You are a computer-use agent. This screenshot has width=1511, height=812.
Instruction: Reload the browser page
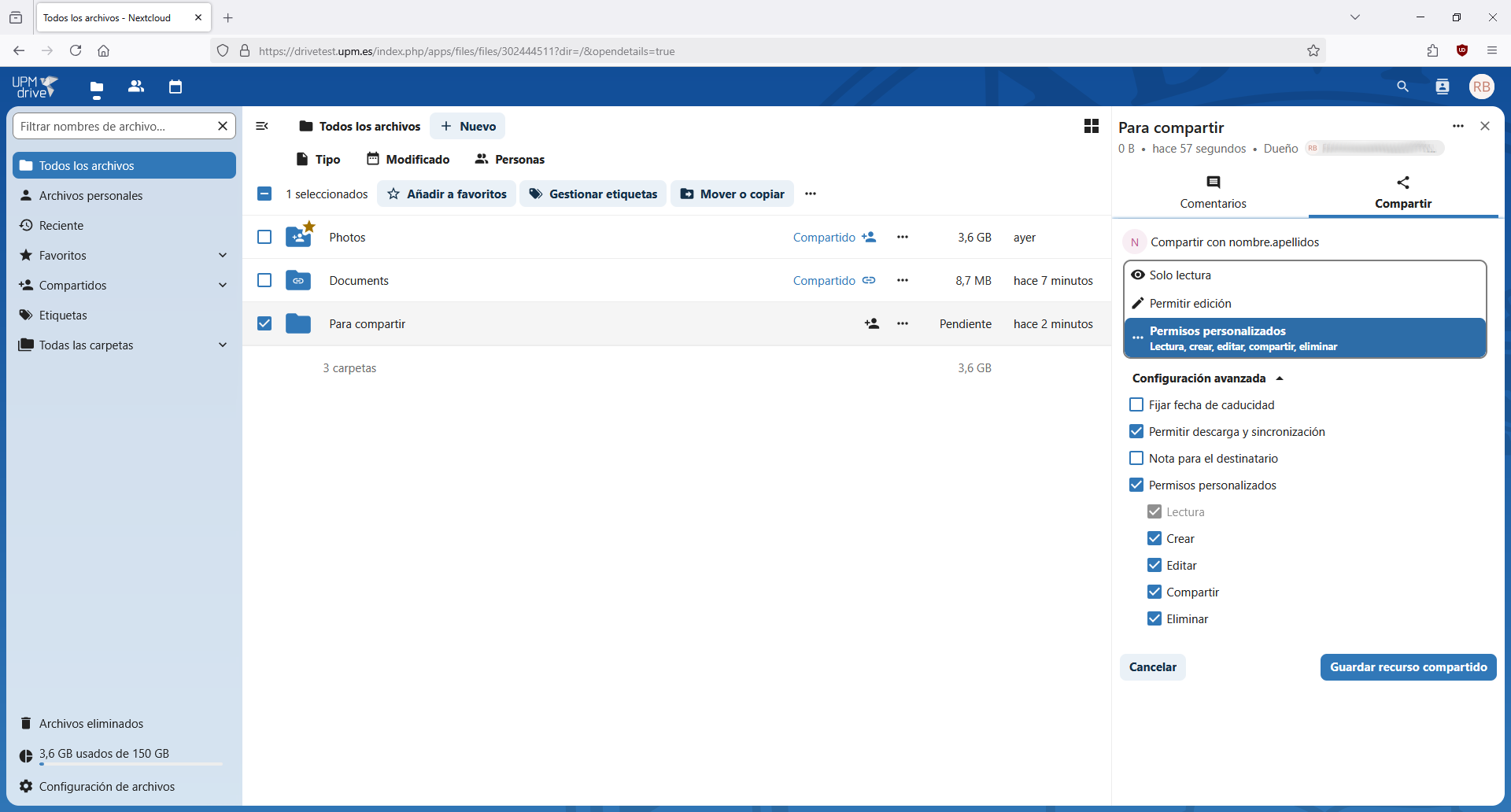click(x=76, y=51)
